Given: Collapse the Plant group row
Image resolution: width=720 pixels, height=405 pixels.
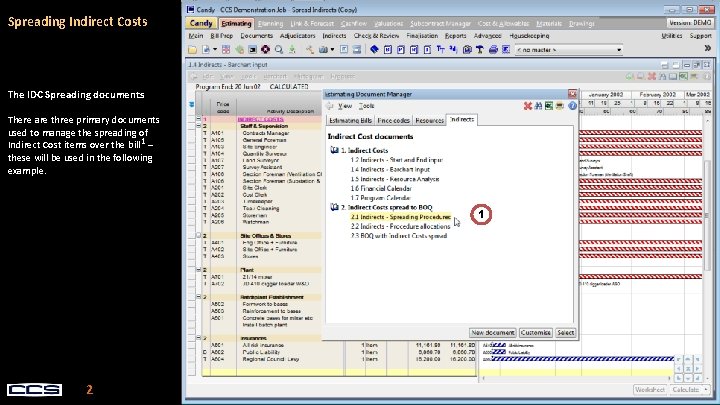Looking at the screenshot, I should [199, 270].
